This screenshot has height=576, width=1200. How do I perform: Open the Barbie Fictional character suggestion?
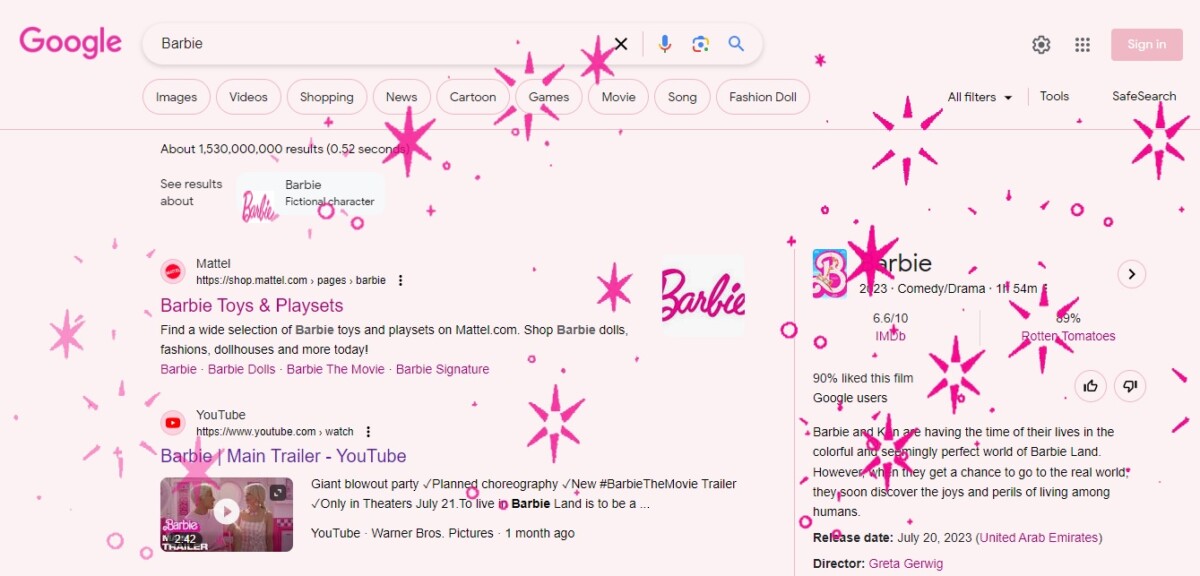click(x=310, y=194)
